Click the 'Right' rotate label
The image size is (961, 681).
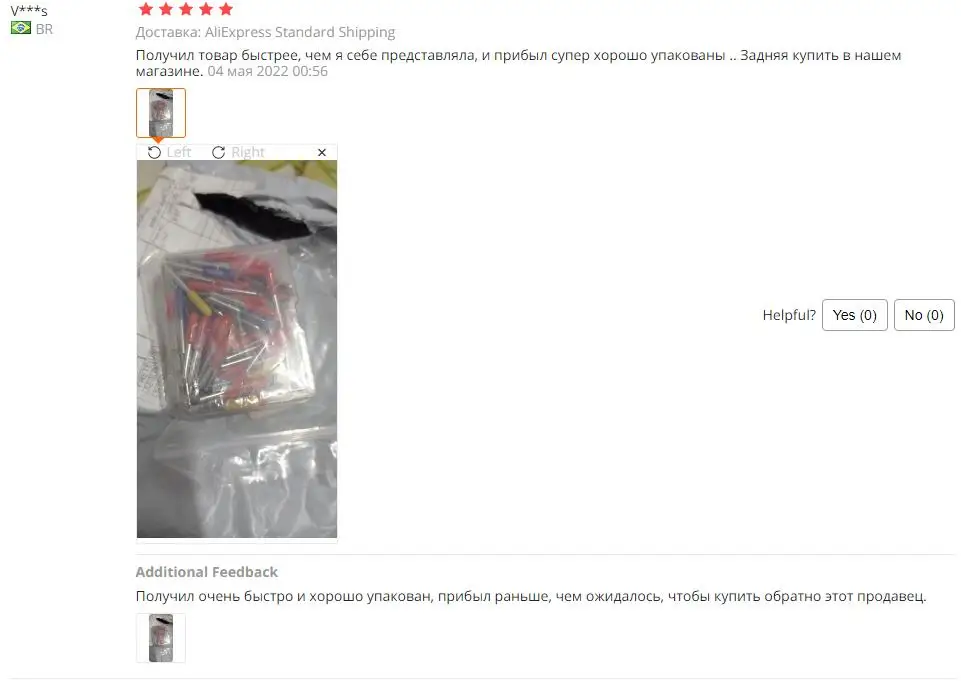point(248,152)
